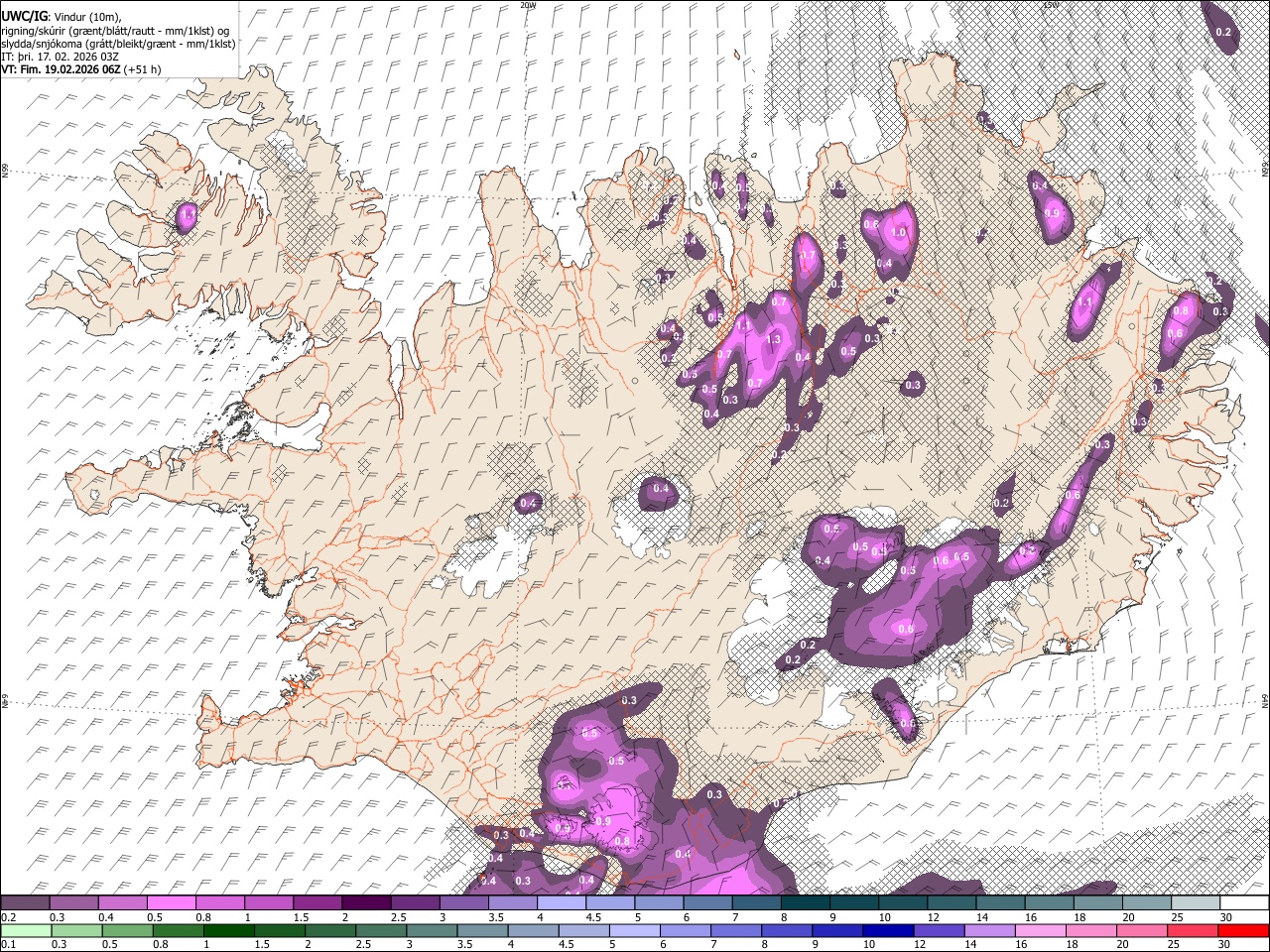Click the 'Vindur (10m)' header label
Screen dimensions: 1270x952
click(86, 15)
